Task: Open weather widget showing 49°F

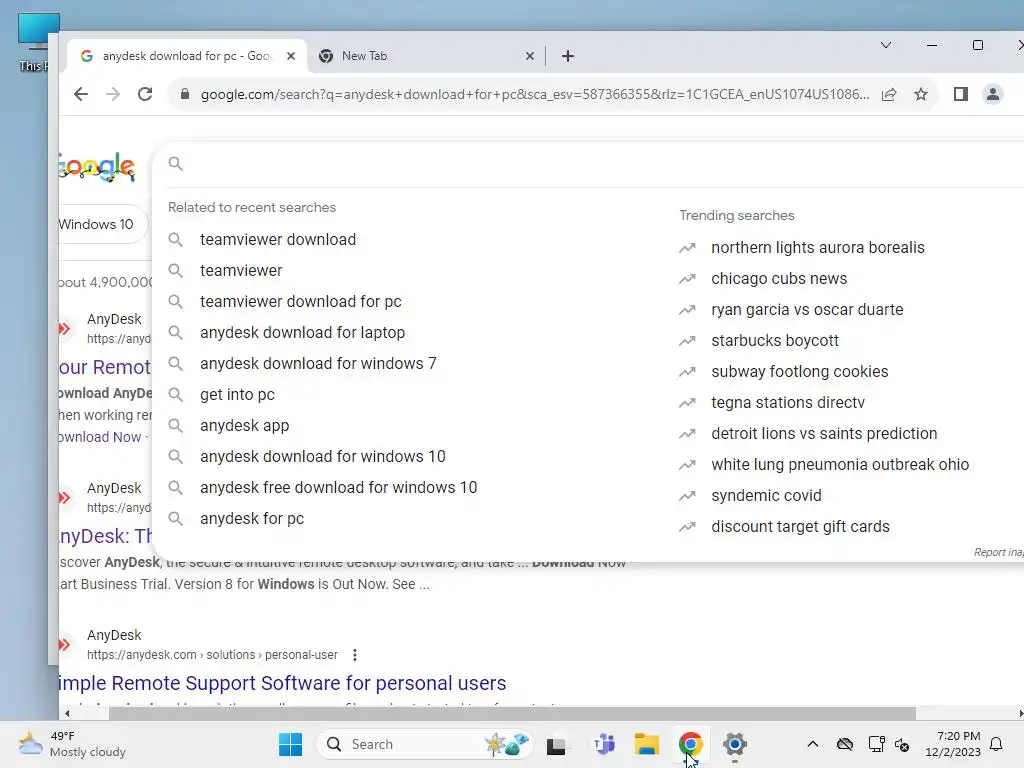Action: point(72,744)
